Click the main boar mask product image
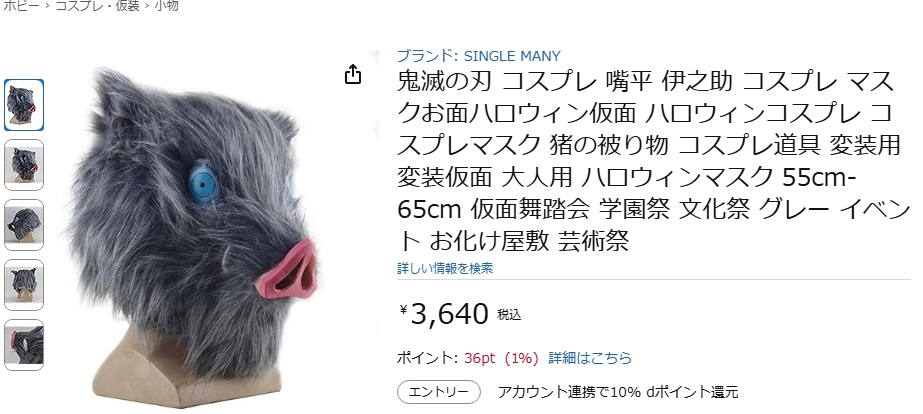 (194, 236)
